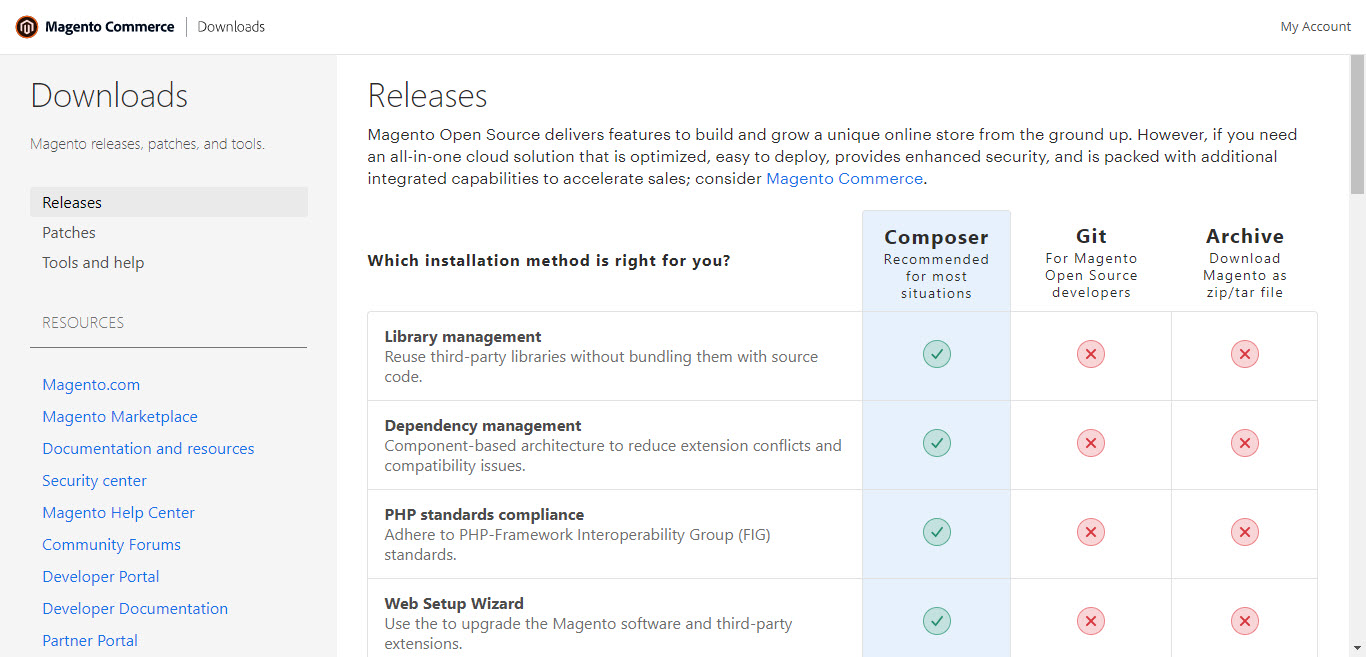Click 'PHP standards compliance' row title
1366x657 pixels.
484,515
